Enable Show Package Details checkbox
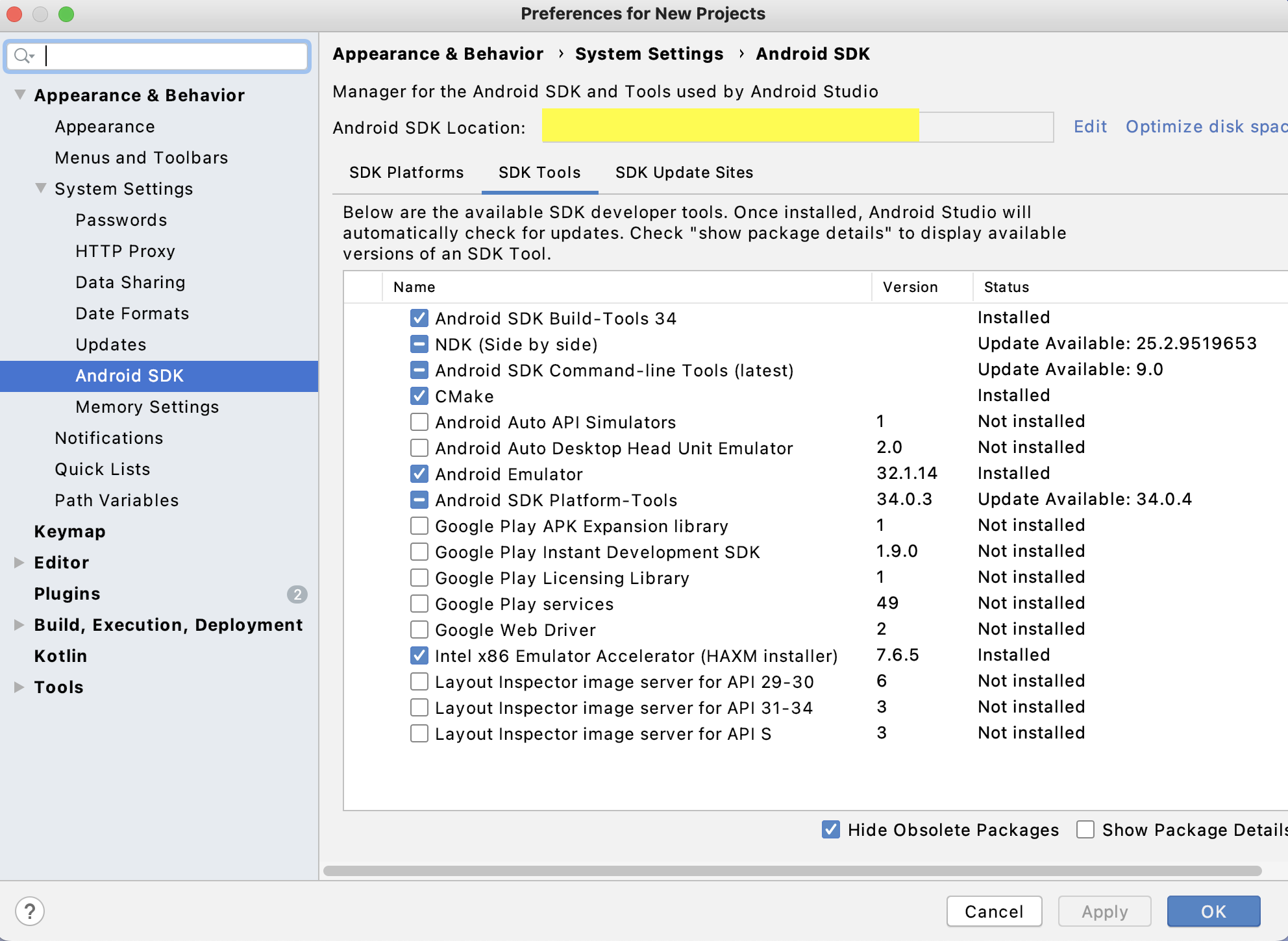The height and width of the screenshot is (941, 1288). pyautogui.click(x=1085, y=829)
